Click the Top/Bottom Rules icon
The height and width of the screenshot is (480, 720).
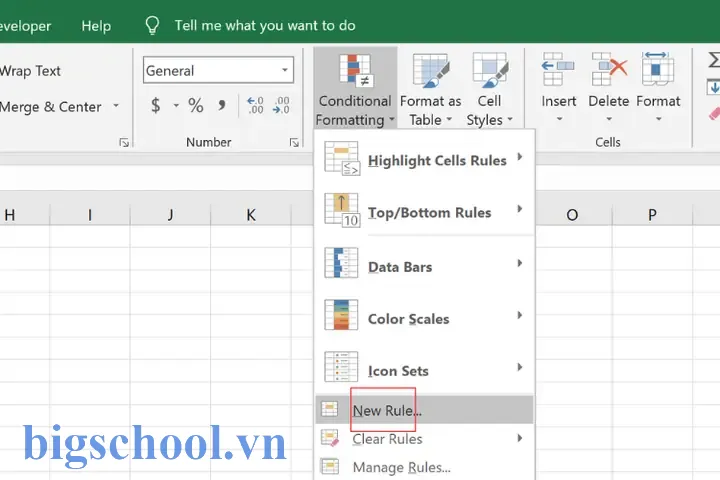tap(342, 211)
